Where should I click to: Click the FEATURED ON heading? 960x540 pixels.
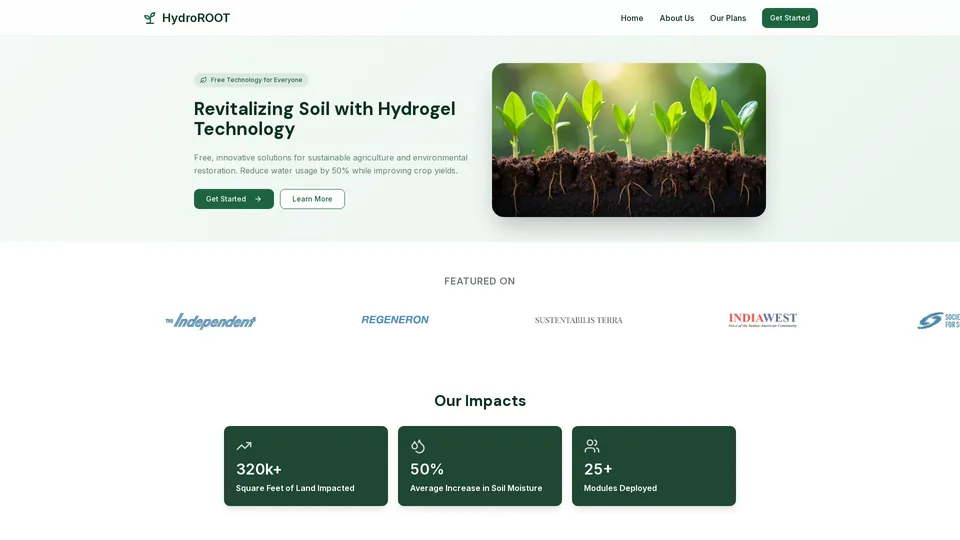(x=479, y=281)
